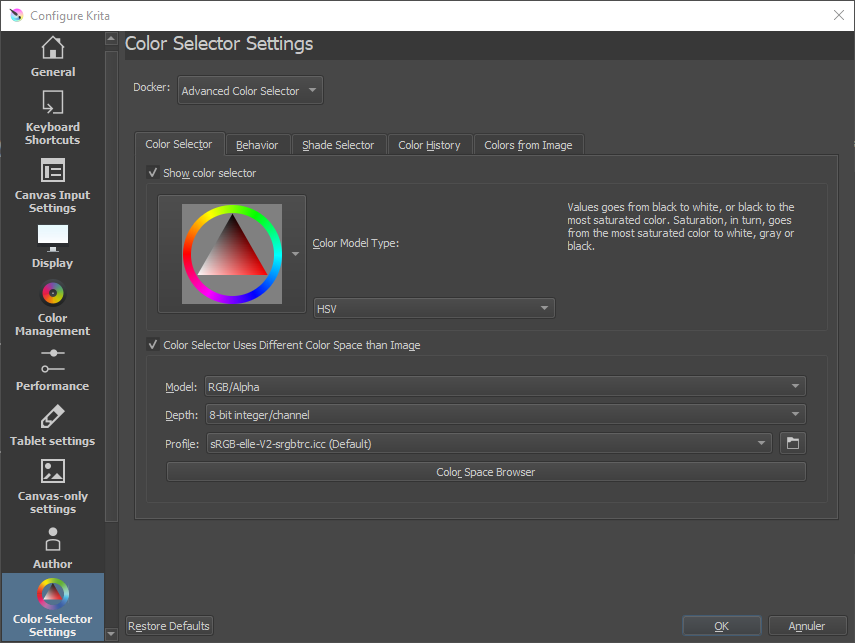Switch to the Shade Selector tab

point(338,145)
